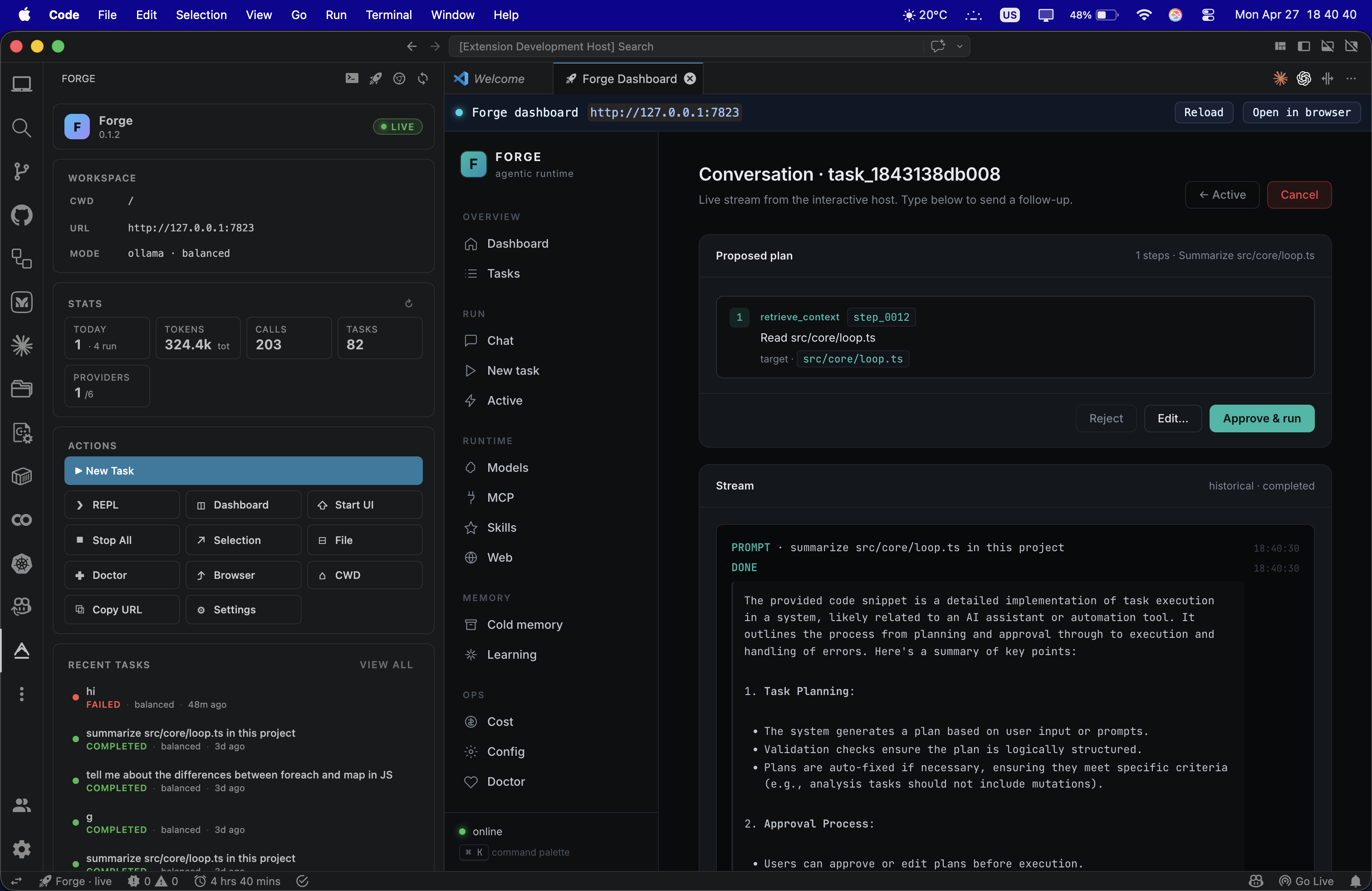
Task: Open the more options ellipsis in activity bar
Action: click(21, 695)
